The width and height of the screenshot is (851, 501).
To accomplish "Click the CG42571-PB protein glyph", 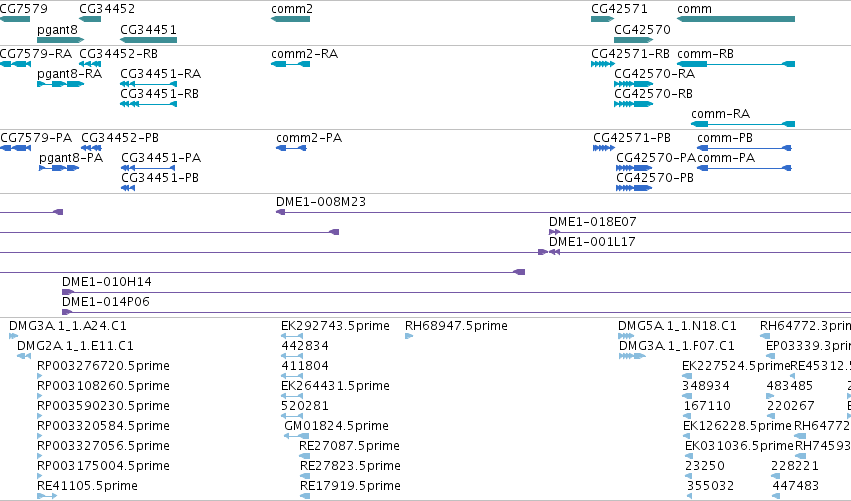I will pos(604,148).
